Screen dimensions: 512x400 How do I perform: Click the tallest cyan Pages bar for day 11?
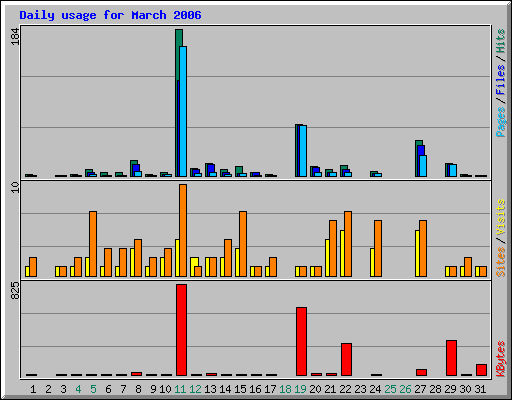coord(183,111)
